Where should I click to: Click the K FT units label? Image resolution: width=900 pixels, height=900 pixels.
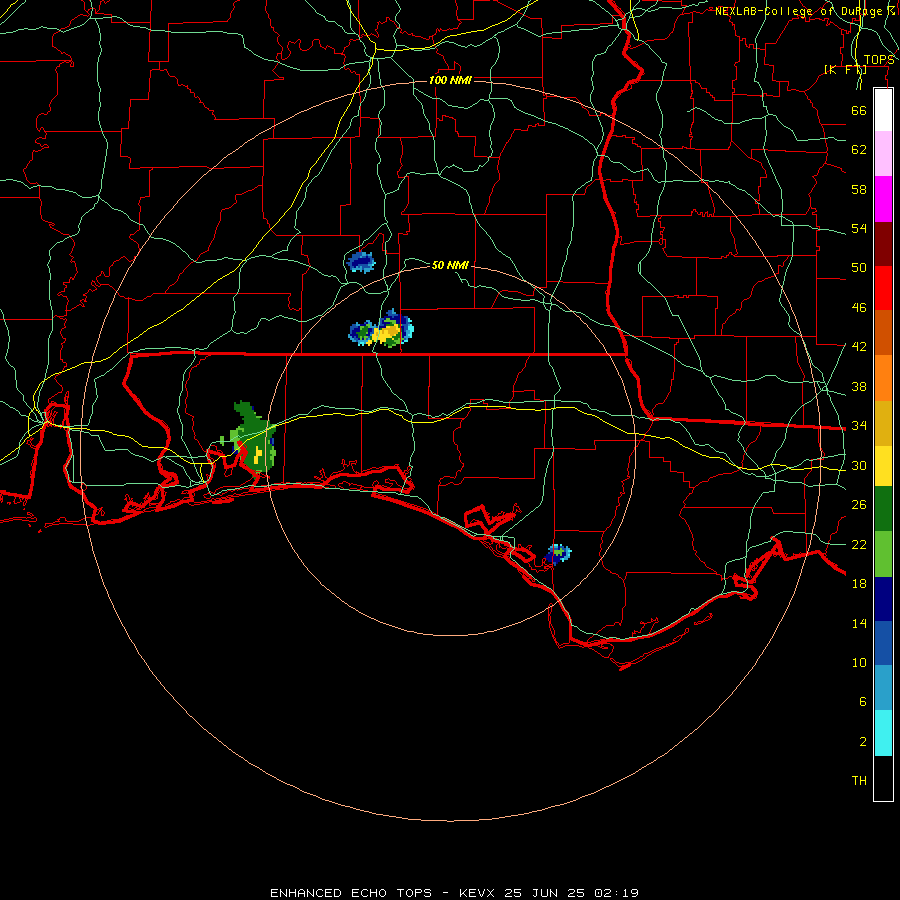coord(845,69)
